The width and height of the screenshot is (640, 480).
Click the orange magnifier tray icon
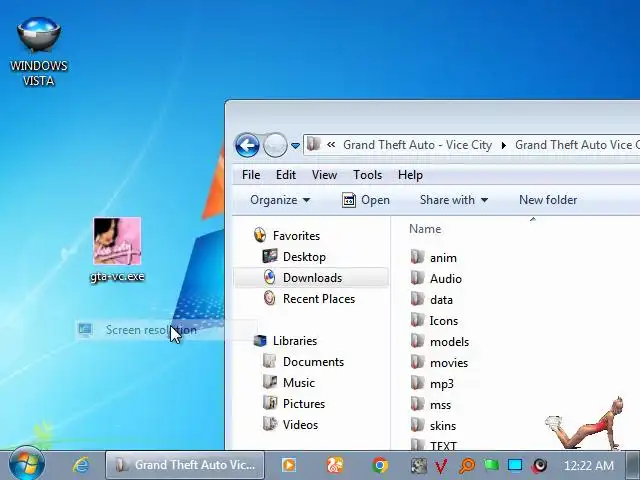click(x=467, y=465)
